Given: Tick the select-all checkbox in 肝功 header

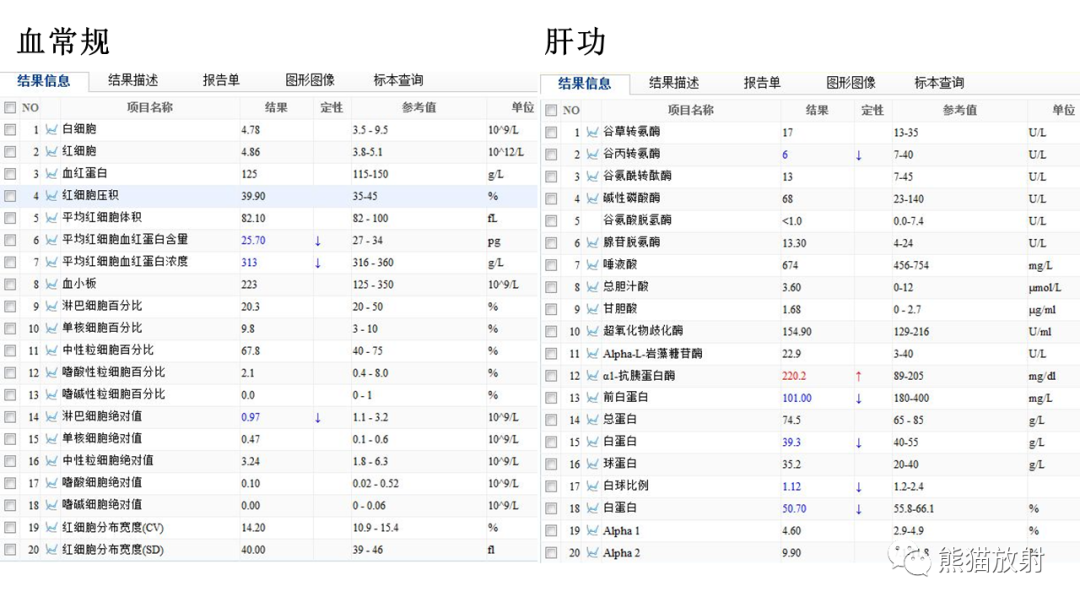Looking at the screenshot, I should point(551,110).
